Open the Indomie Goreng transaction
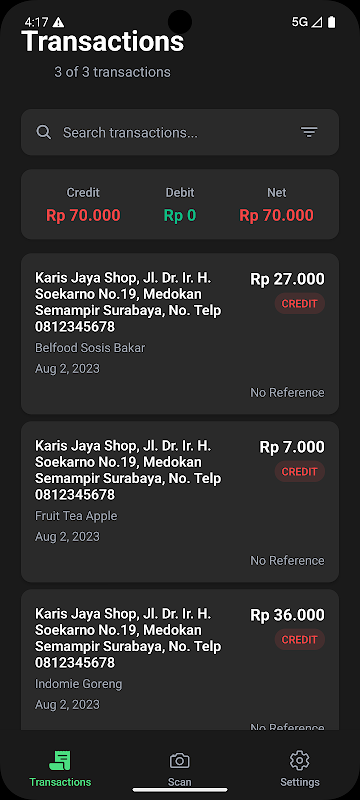This screenshot has width=360, height=800. click(x=180, y=660)
